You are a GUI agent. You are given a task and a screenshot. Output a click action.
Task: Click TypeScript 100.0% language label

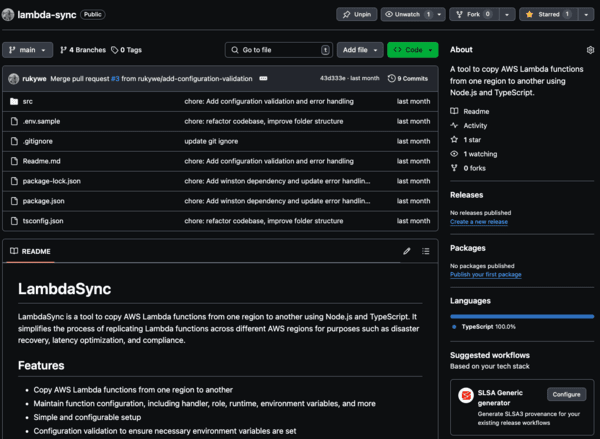(489, 327)
